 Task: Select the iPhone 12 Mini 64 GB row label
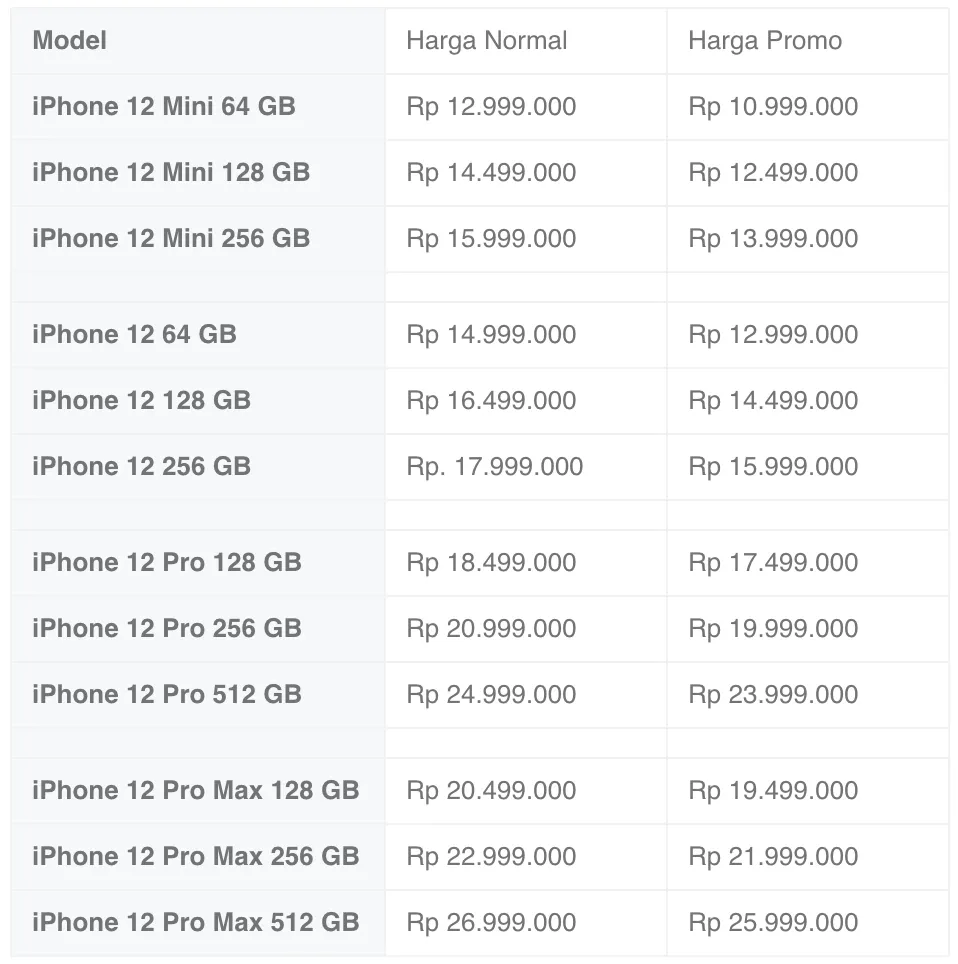164,107
